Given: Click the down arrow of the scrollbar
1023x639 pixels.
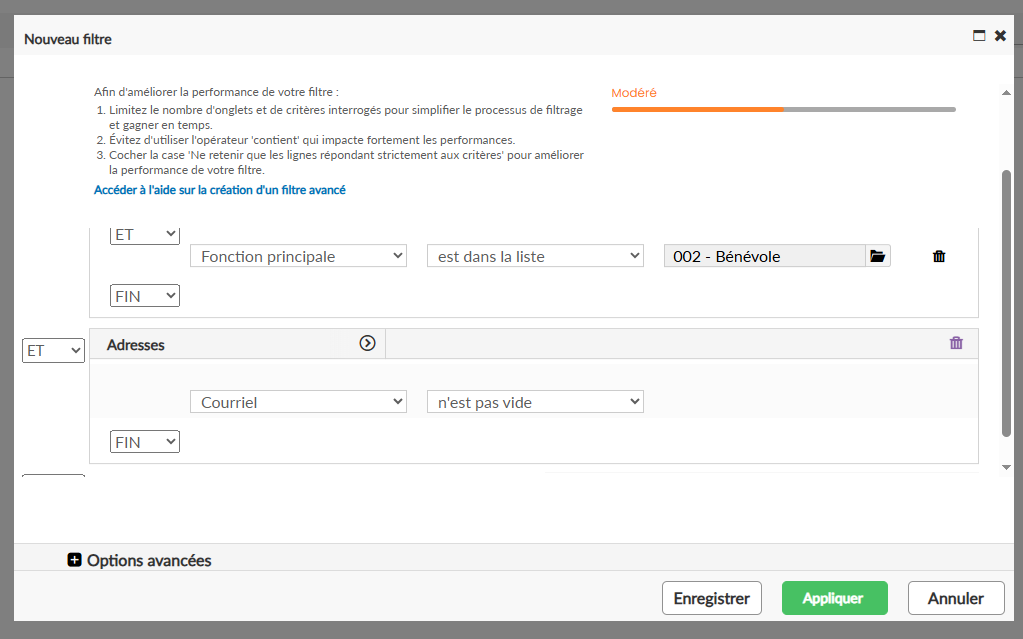Looking at the screenshot, I should tap(1006, 467).
